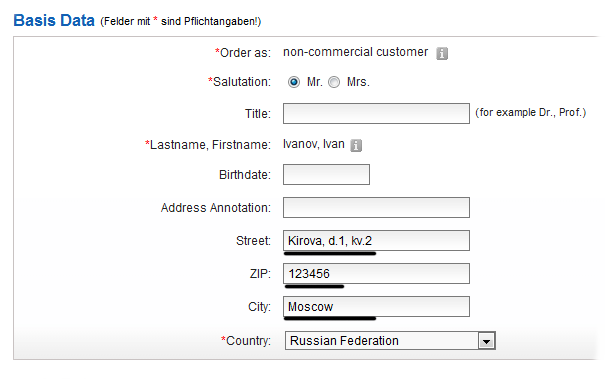Click the Birthdate input field
The height and width of the screenshot is (379, 605).
pyautogui.click(x=326, y=174)
